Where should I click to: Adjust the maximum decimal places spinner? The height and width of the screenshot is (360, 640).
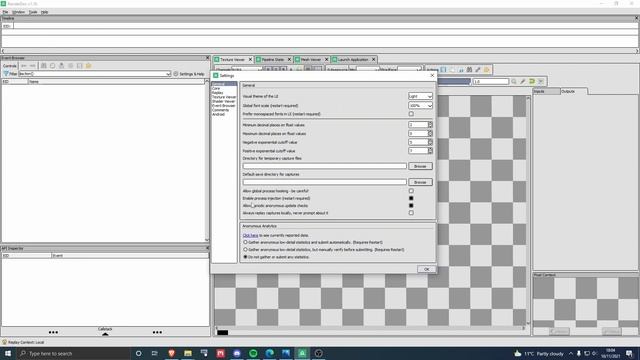420,133
